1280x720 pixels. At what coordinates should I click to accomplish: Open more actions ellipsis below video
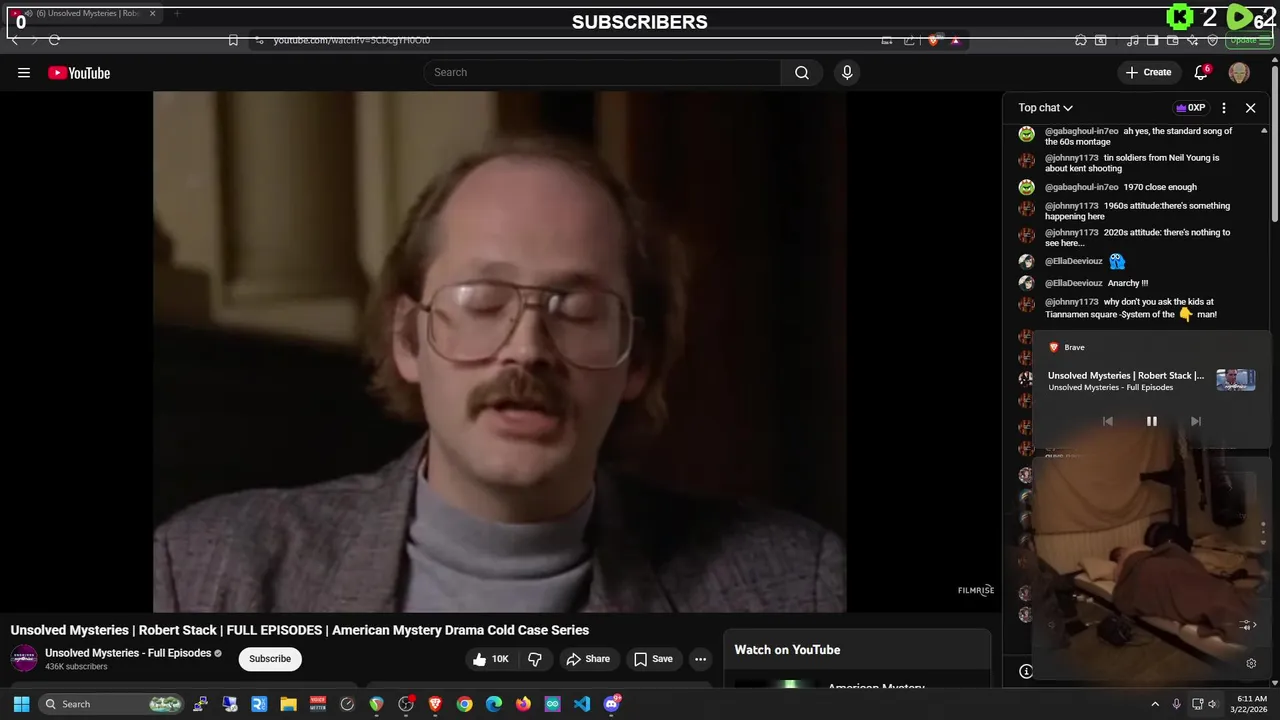[700, 659]
